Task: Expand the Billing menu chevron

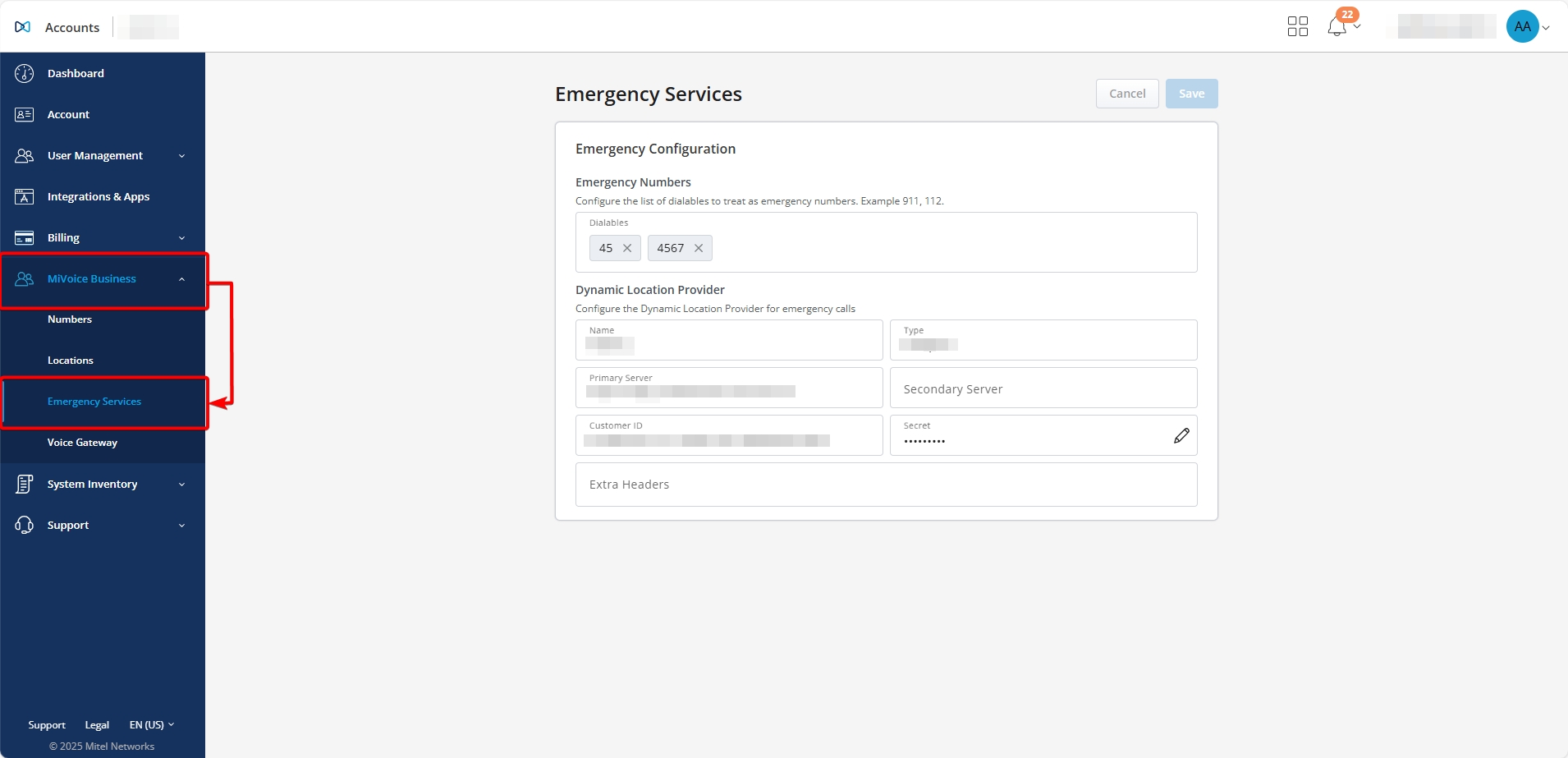Action: (181, 238)
